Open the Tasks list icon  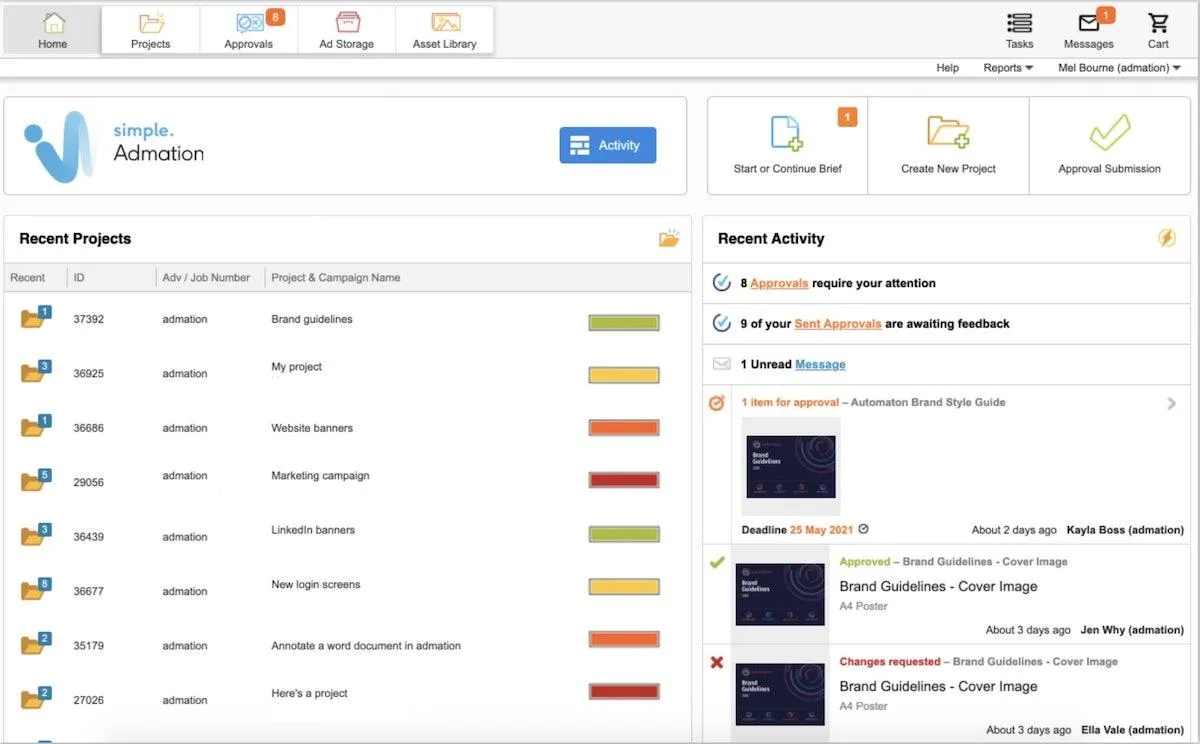tap(1019, 23)
